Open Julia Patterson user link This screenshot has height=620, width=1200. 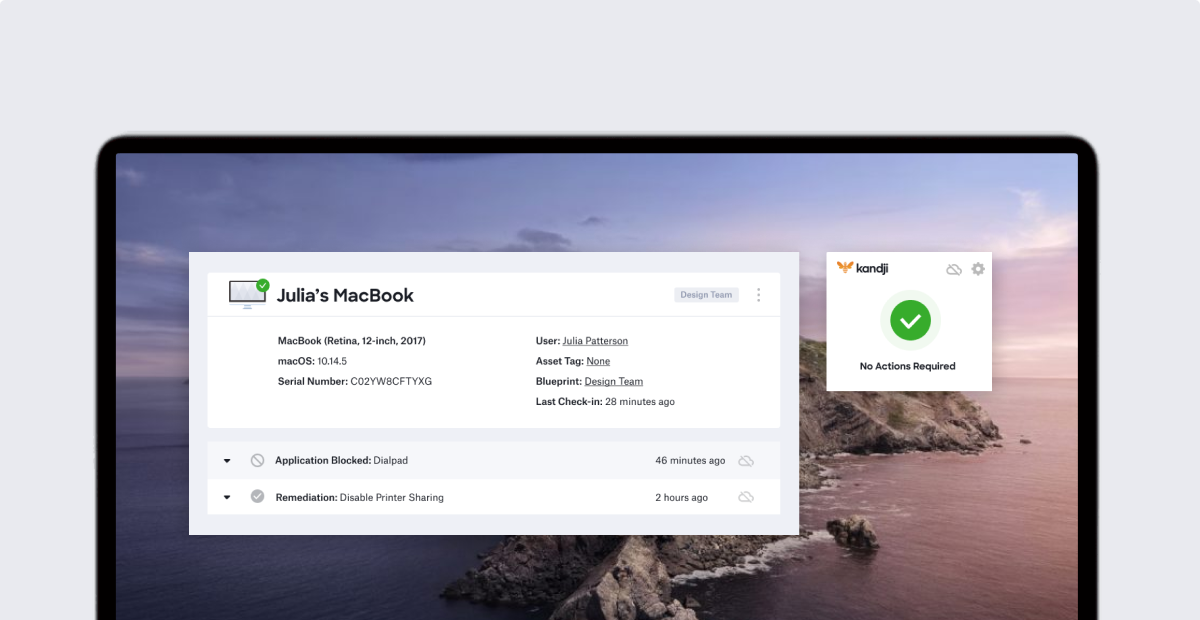point(595,341)
